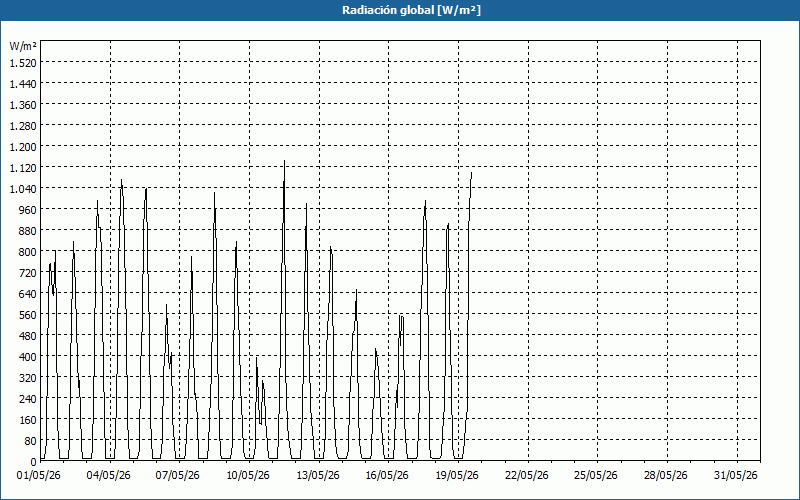Click the 320 y-axis value

click(x=28, y=378)
